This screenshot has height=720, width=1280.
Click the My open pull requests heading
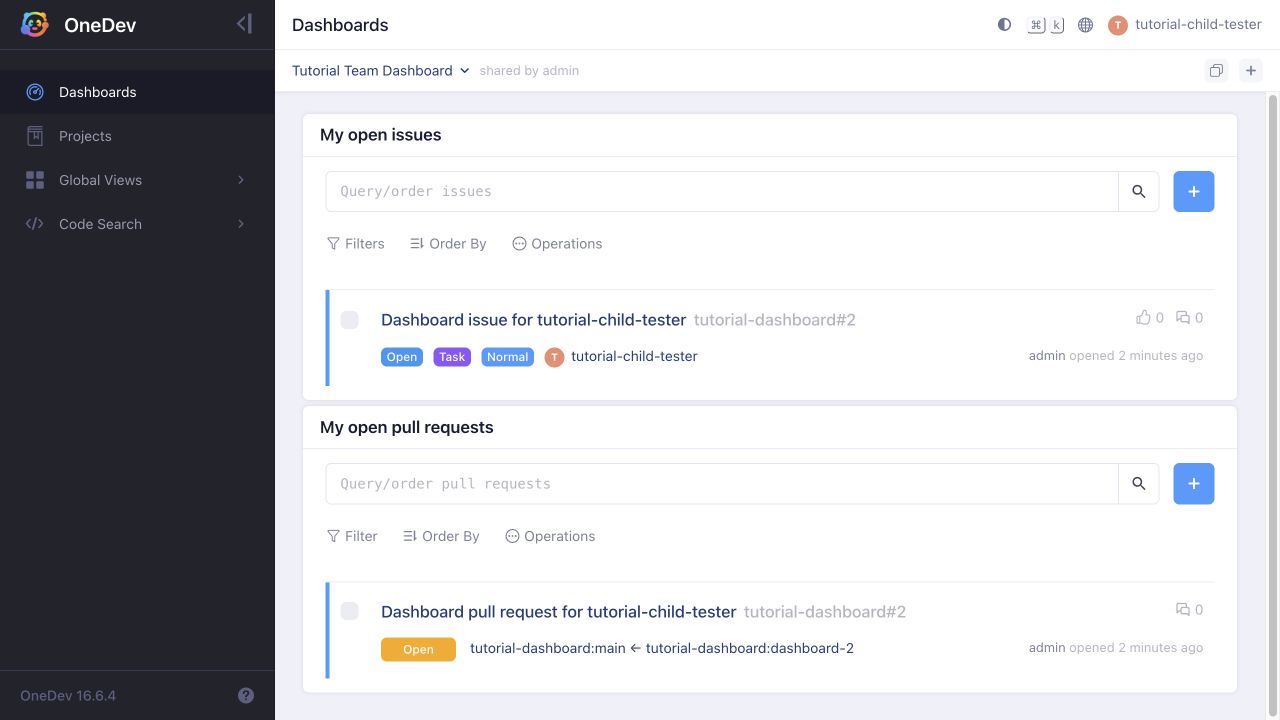(x=406, y=427)
